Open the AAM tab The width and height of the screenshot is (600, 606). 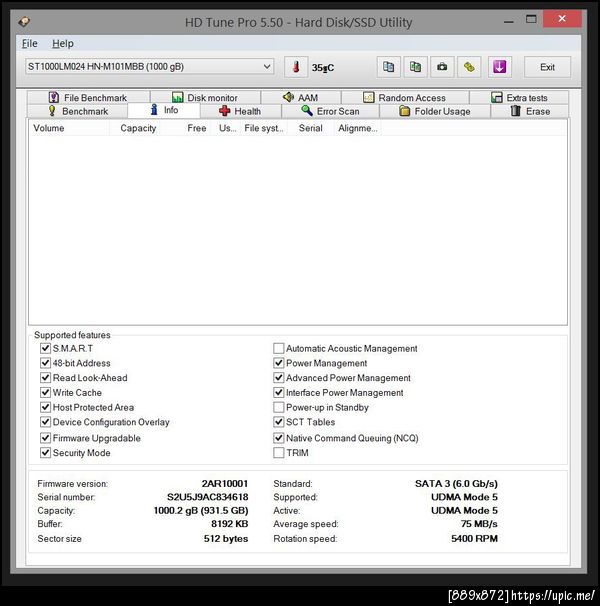pyautogui.click(x=301, y=97)
